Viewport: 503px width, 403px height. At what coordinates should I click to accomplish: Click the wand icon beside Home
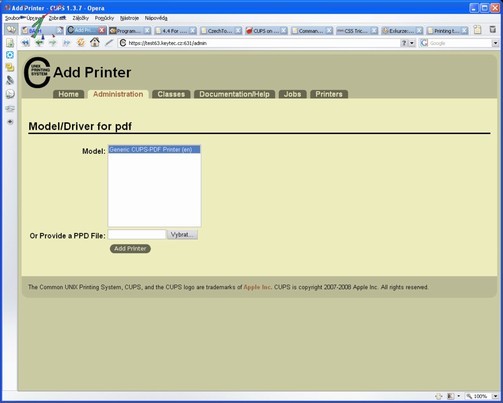109,43
